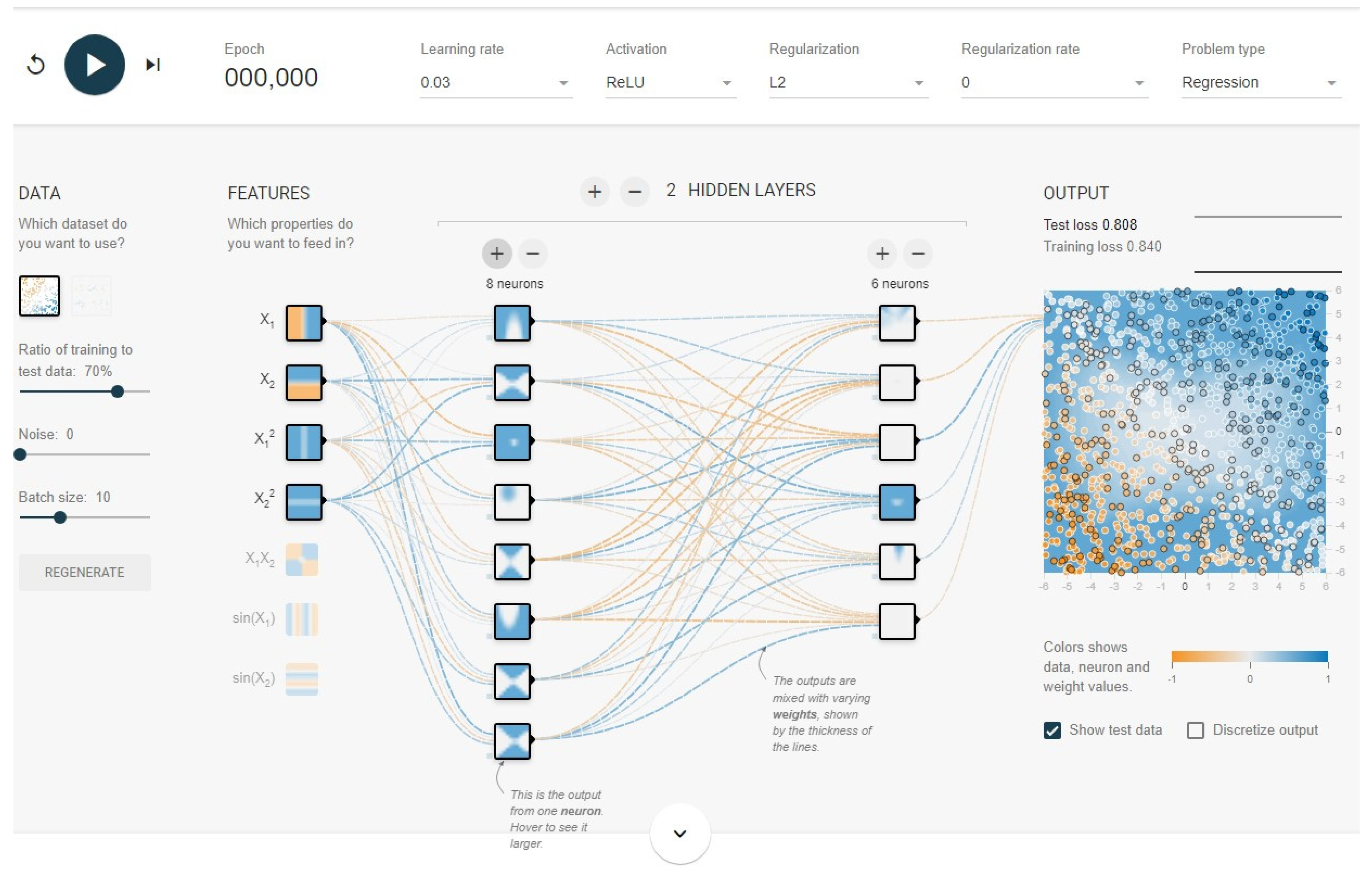
Task: Uncheck Show test data checkbox
Action: (1052, 730)
